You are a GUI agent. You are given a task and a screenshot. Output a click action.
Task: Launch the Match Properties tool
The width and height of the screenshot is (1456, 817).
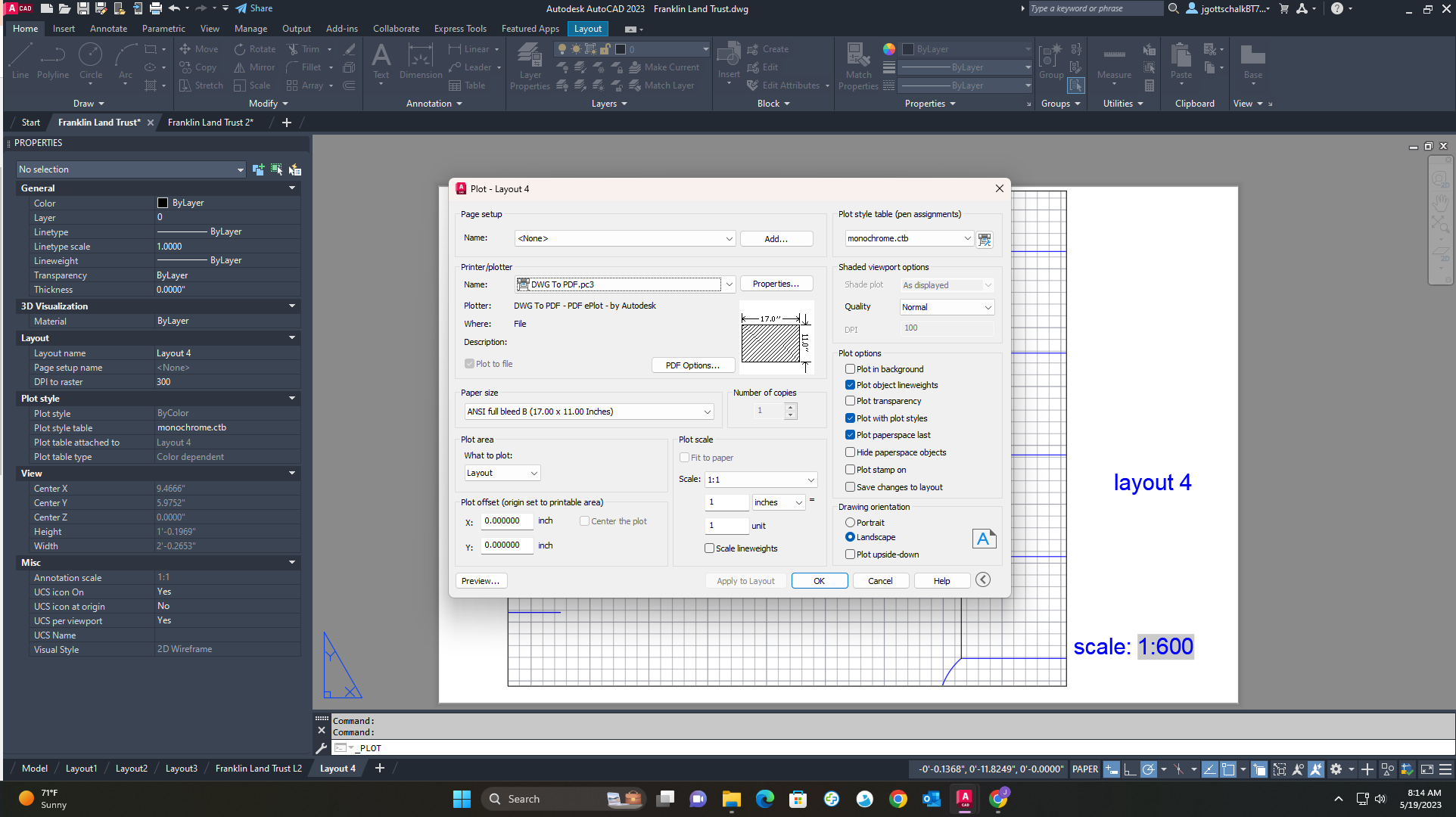857,67
